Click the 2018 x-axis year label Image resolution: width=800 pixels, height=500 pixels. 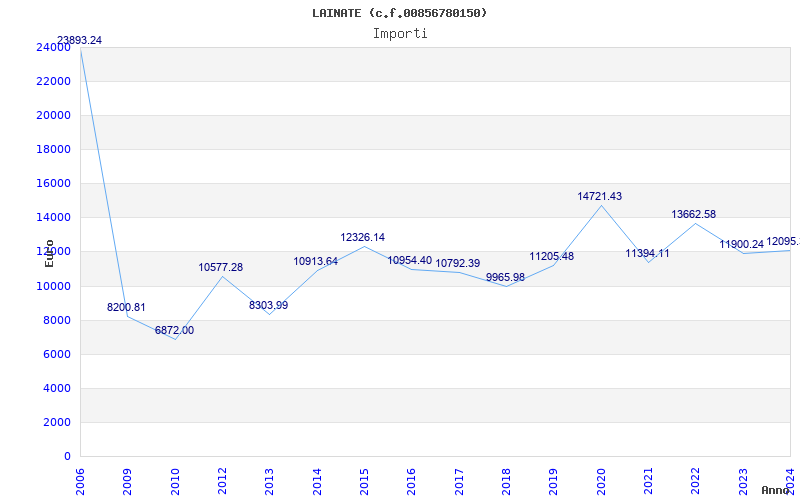pos(506,482)
